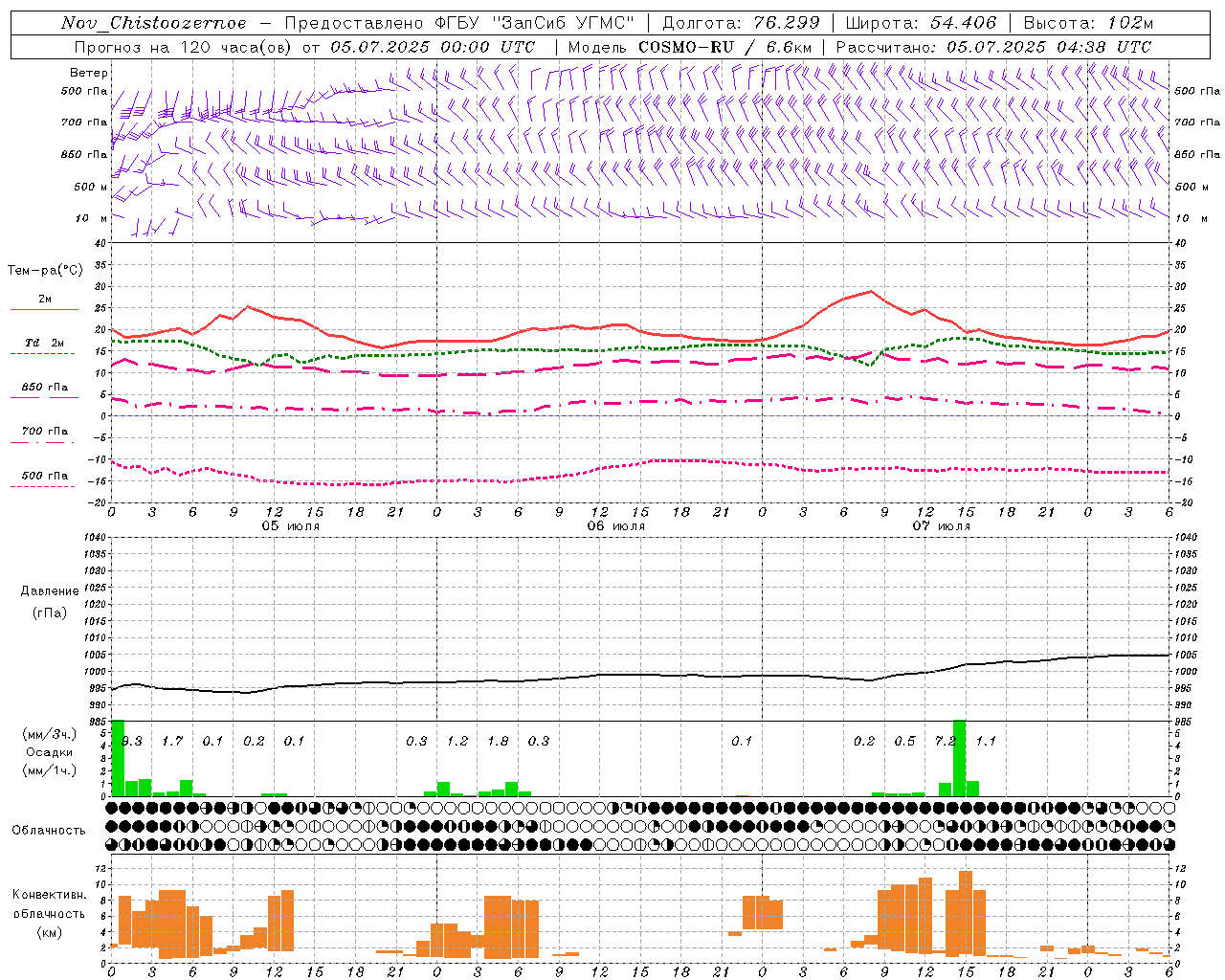Click the (мм/3ч.) precipitation unit label
This screenshot has height=980, width=1225.
[50, 734]
